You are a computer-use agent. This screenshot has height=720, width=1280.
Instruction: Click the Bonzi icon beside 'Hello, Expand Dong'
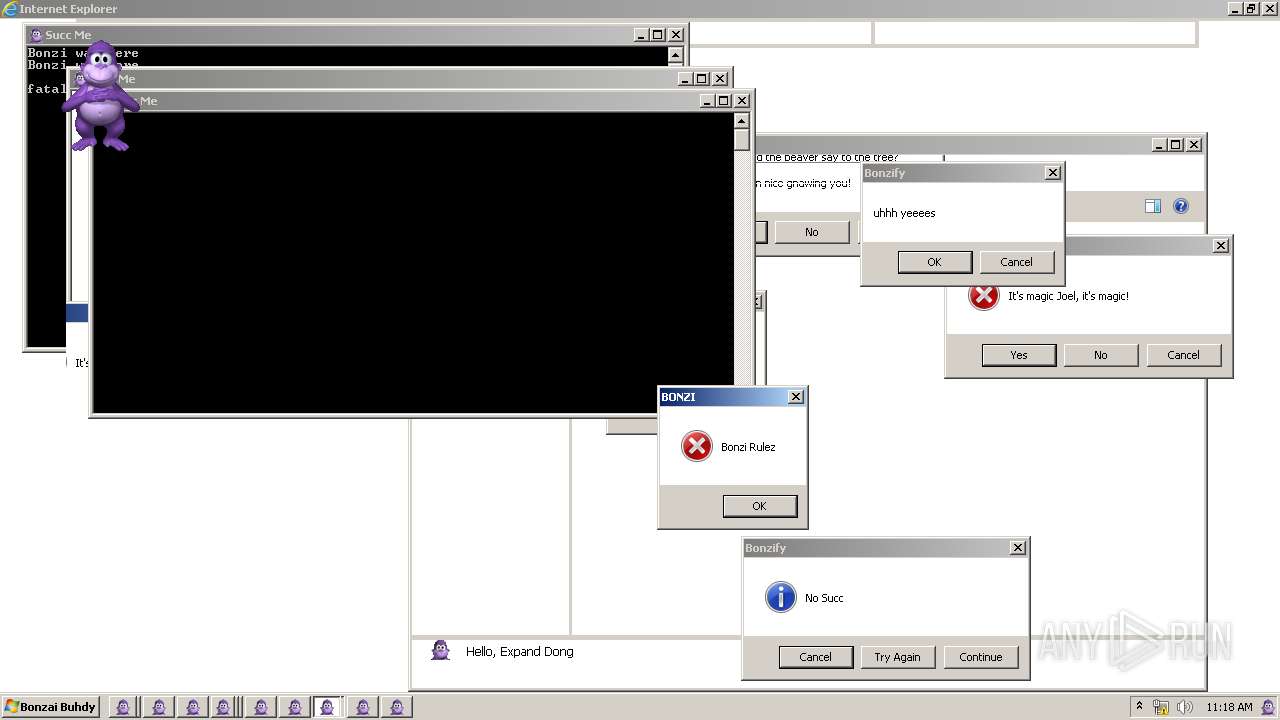pos(440,651)
